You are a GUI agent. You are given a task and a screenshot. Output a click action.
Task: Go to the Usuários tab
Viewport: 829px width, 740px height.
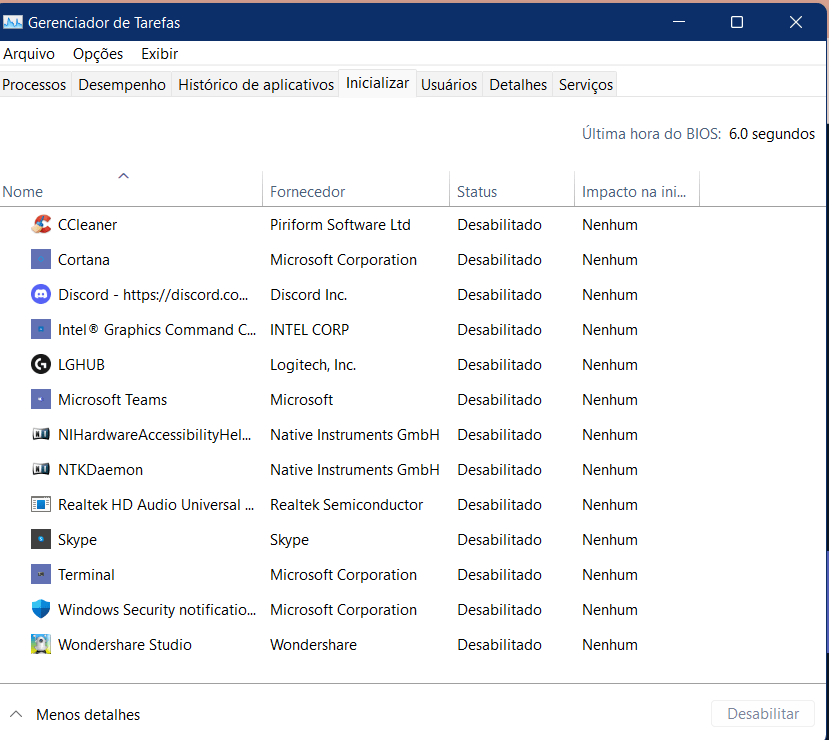click(449, 85)
